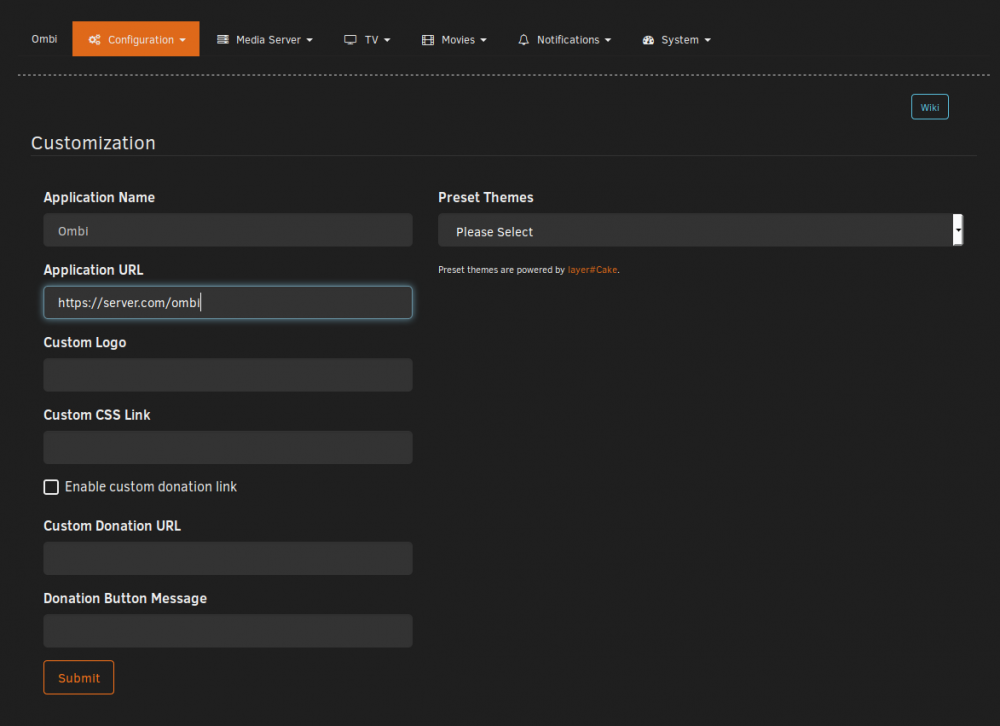Screen dimensions: 1000x726
Task: Open the Movies menu
Action: [x=454, y=40]
